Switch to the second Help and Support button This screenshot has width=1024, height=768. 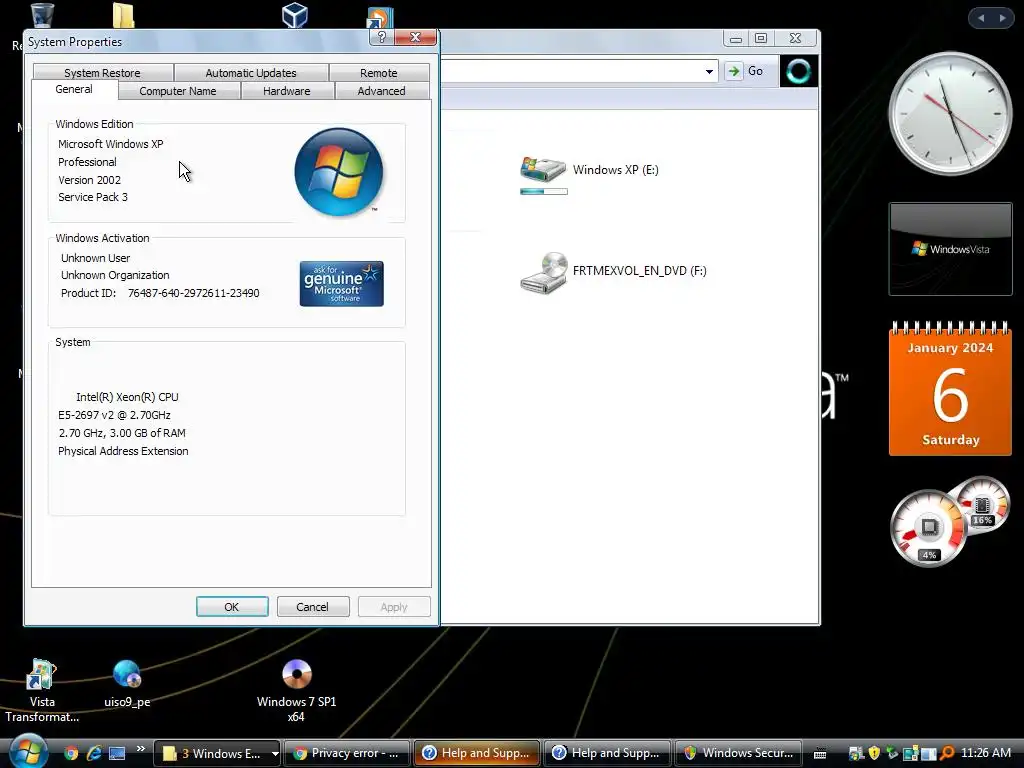607,754
